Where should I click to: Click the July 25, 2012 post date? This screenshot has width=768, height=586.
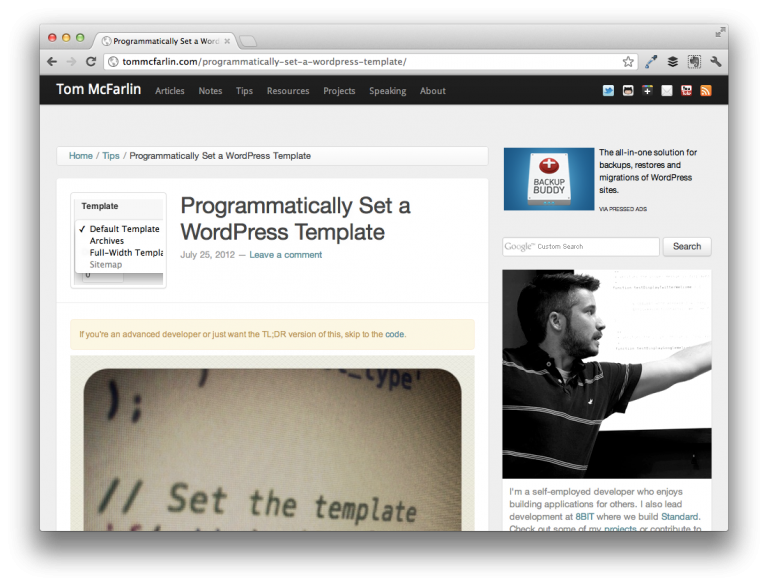pyautogui.click(x=208, y=255)
